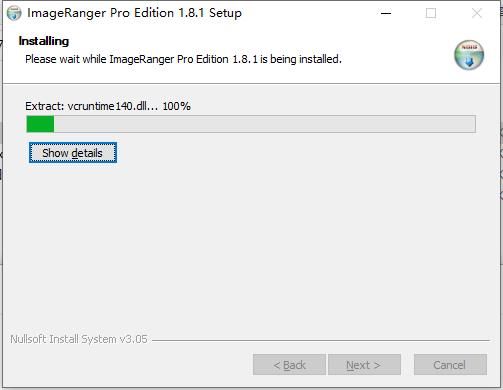This screenshot has height=390, width=503.
Task: Click the ImageRanger setup icon in title bar
Action: (x=14, y=13)
